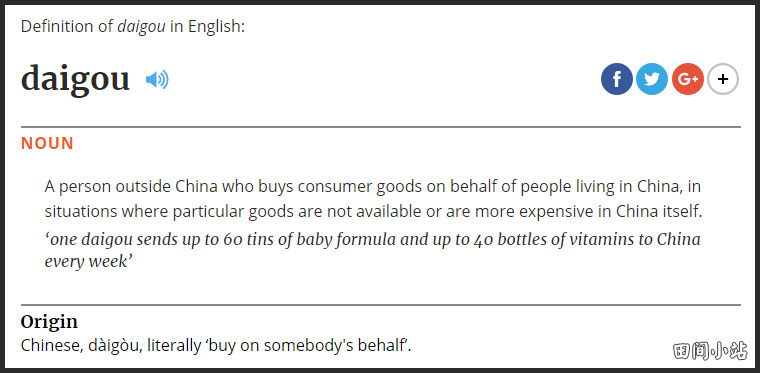Click the watermark logo 田间小站
Image resolution: width=760 pixels, height=373 pixels.
tap(710, 351)
